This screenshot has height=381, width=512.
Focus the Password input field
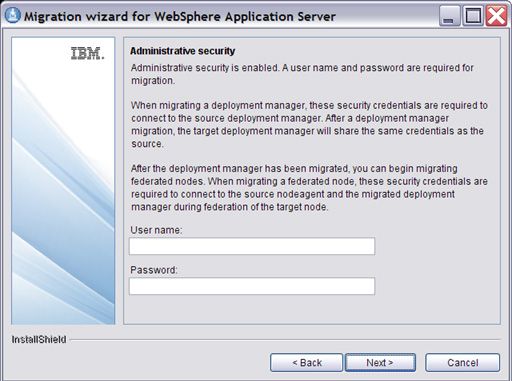(x=252, y=286)
